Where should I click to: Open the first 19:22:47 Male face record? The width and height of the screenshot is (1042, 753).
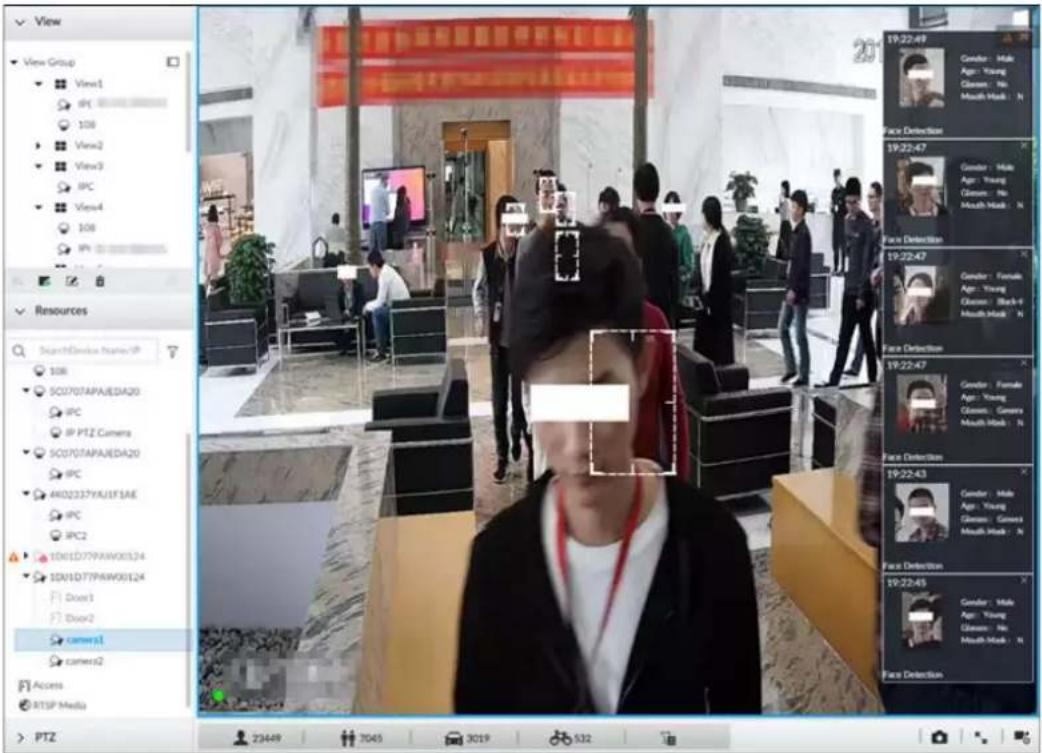[x=958, y=193]
